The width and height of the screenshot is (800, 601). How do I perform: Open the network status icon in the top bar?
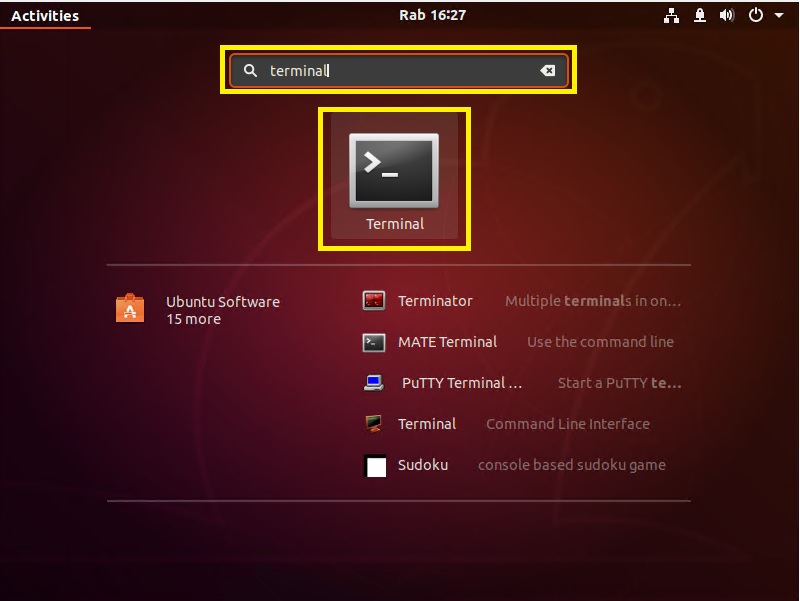670,15
